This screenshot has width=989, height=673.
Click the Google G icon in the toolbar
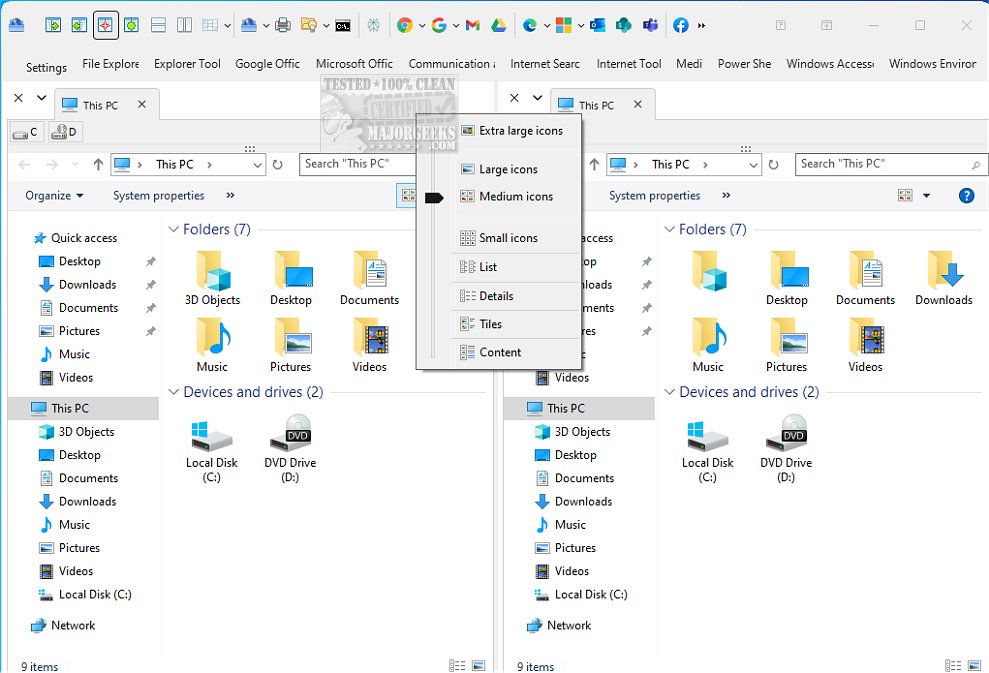(x=439, y=25)
